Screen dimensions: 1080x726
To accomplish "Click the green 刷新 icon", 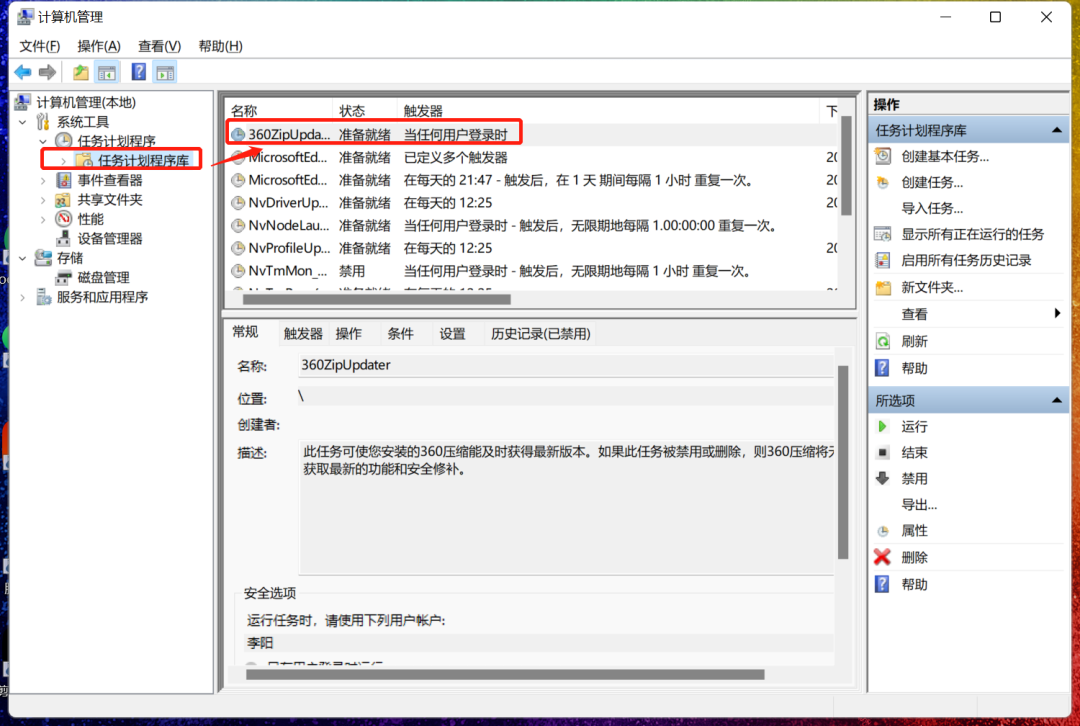I will click(x=883, y=341).
